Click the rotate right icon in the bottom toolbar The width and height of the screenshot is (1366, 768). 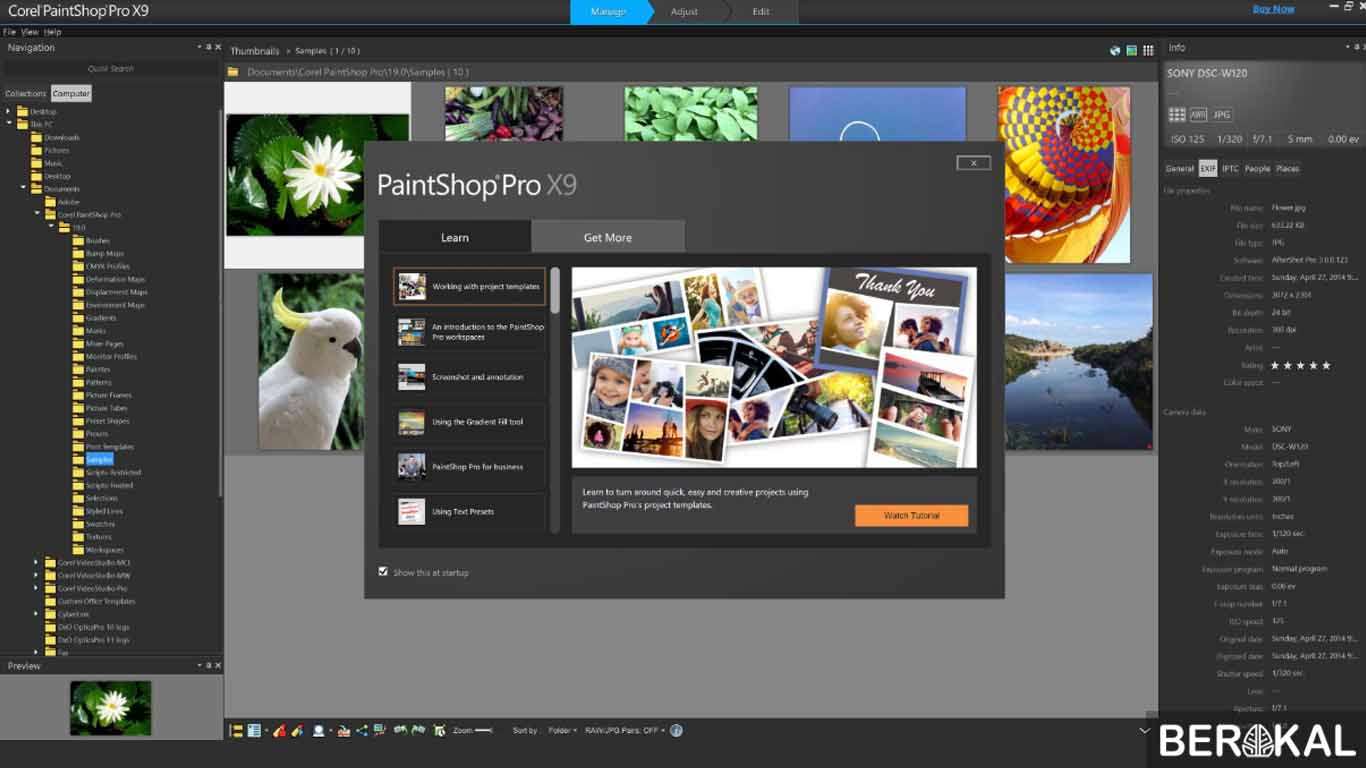click(418, 731)
